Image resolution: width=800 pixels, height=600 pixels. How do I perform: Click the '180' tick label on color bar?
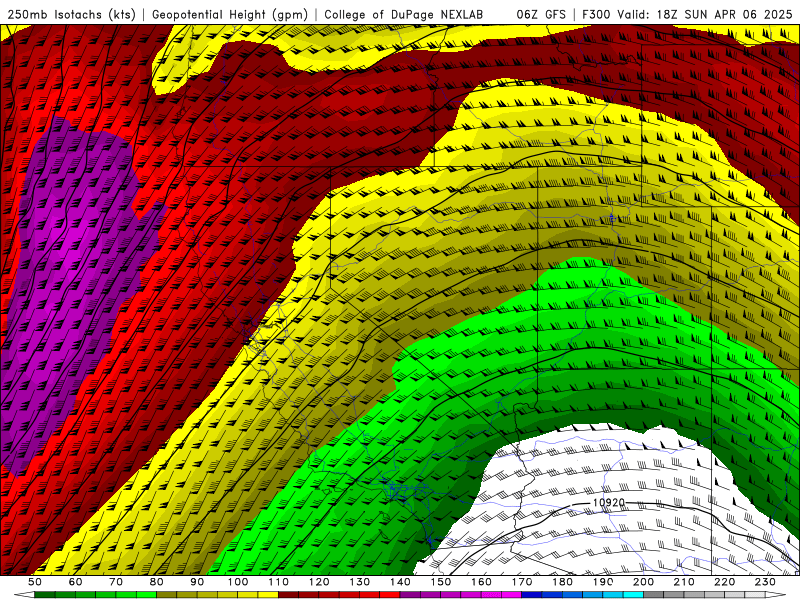(x=563, y=582)
